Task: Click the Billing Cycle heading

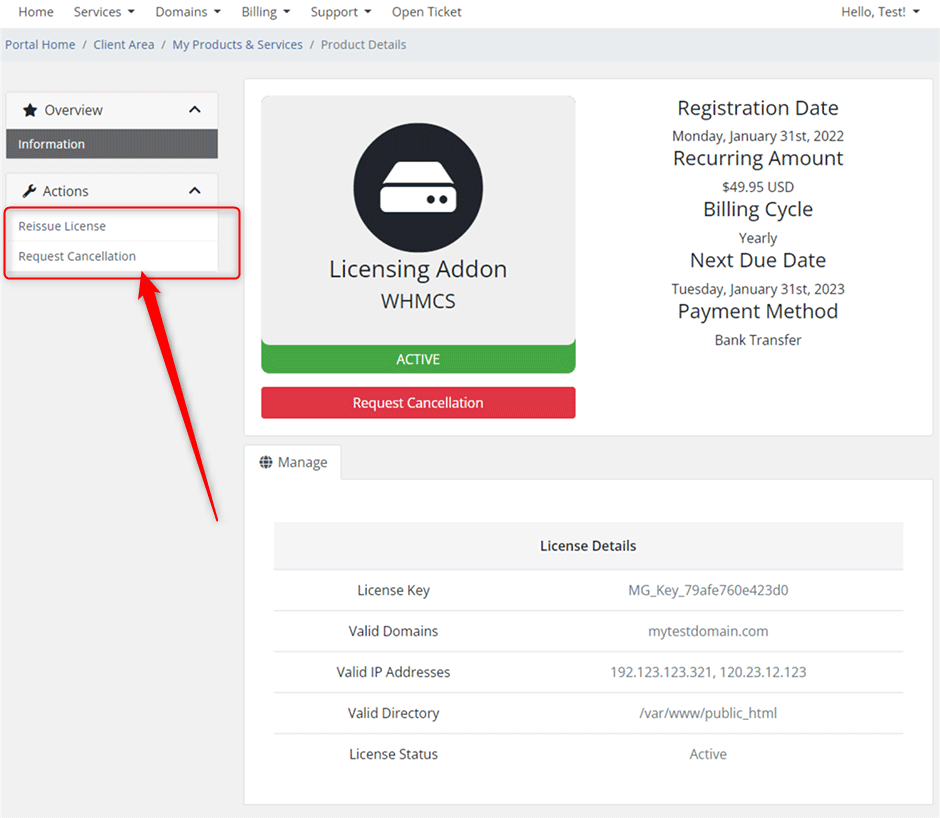Action: point(758,209)
